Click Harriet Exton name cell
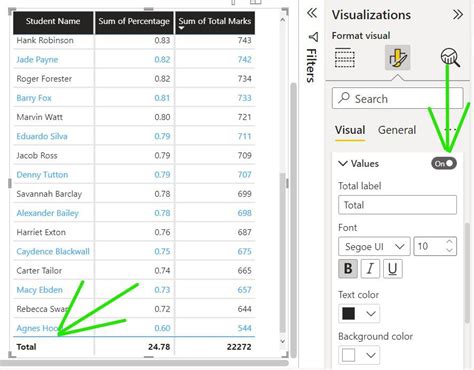474x370 pixels. click(x=41, y=232)
